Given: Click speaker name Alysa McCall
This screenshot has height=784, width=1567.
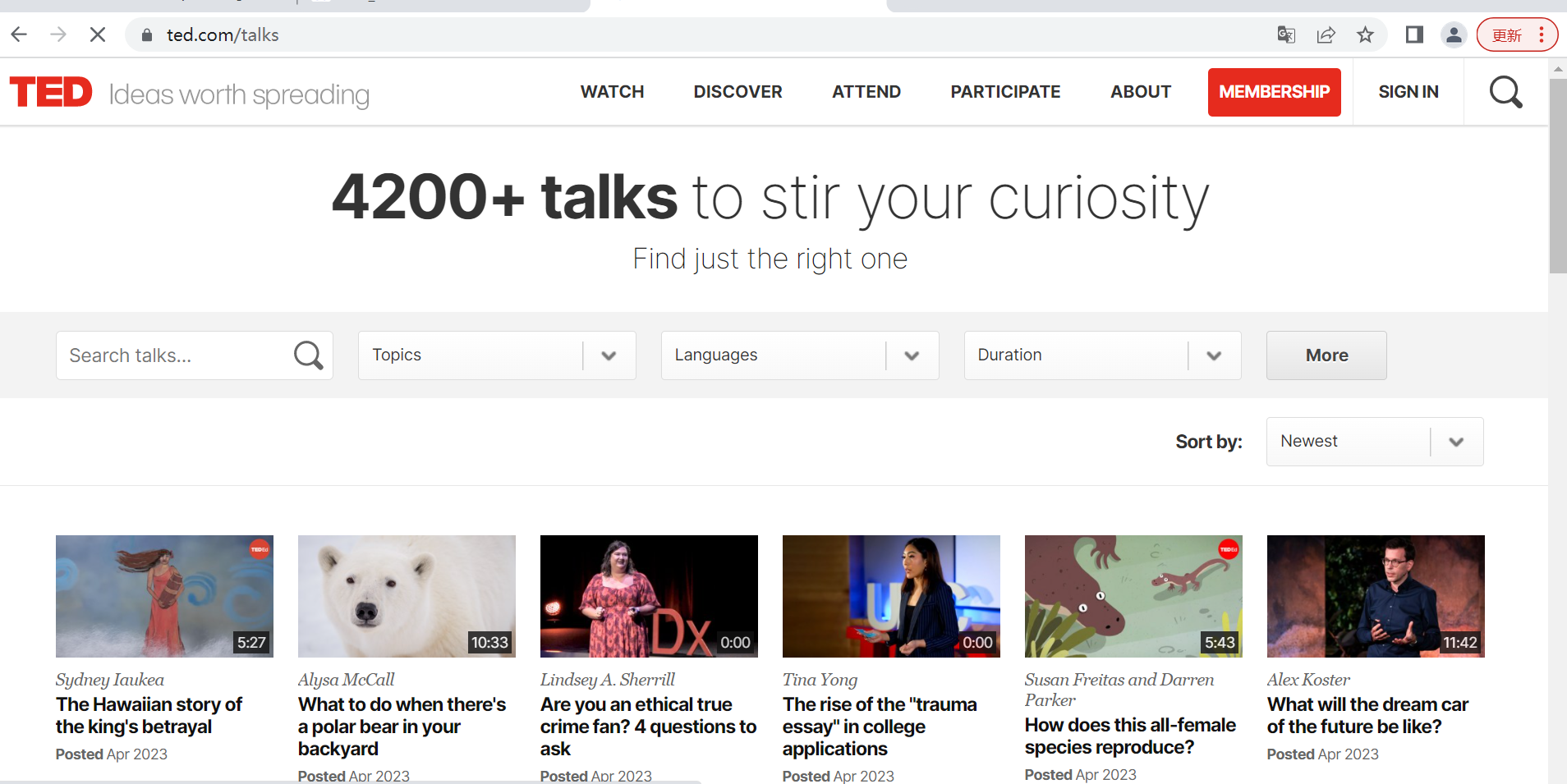Looking at the screenshot, I should coord(346,680).
